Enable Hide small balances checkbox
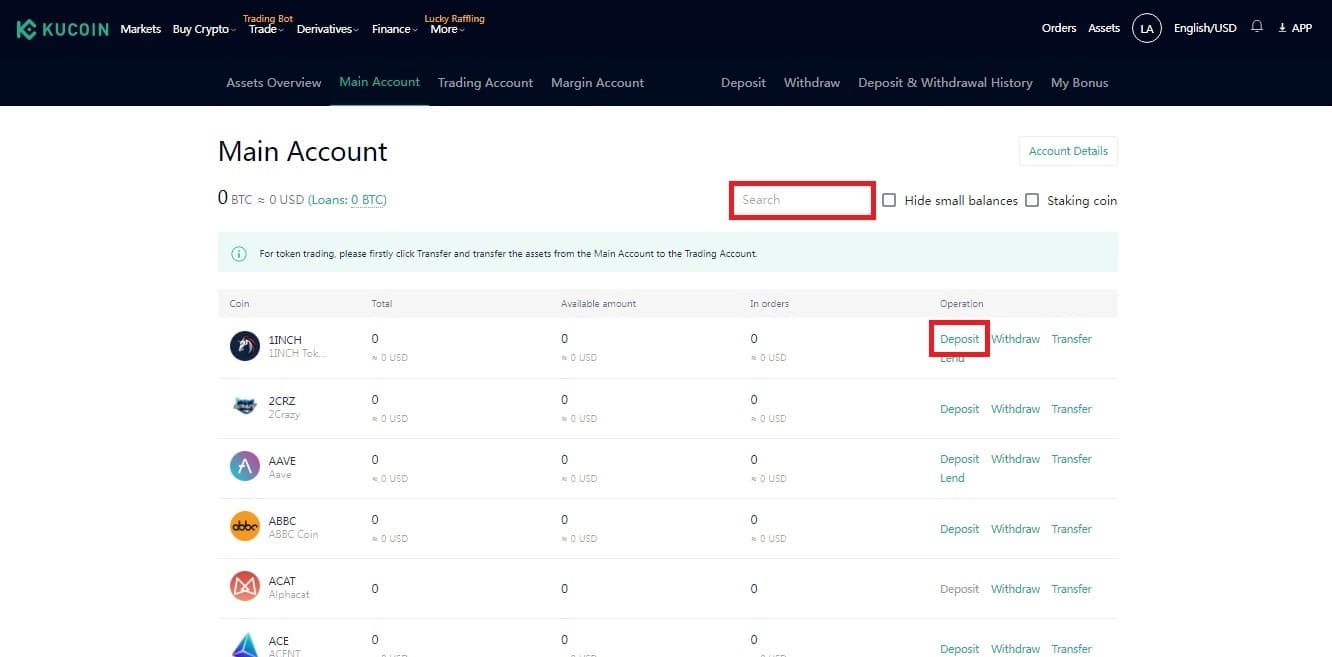This screenshot has width=1332, height=657. pos(889,200)
